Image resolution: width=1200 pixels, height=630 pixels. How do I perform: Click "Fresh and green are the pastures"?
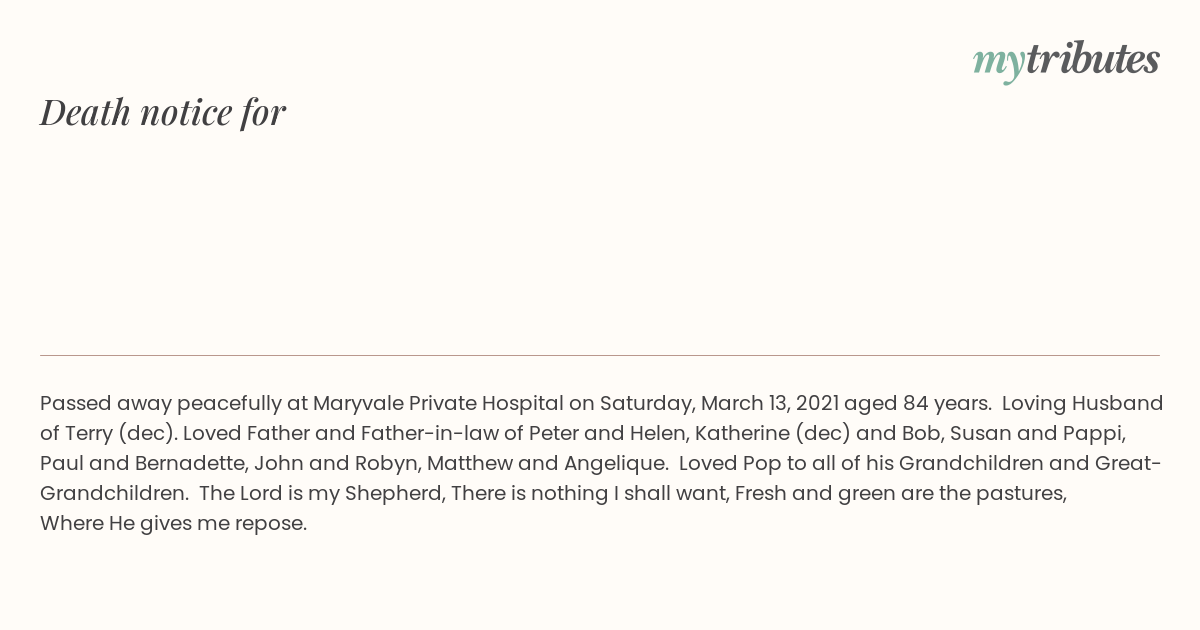tap(900, 493)
